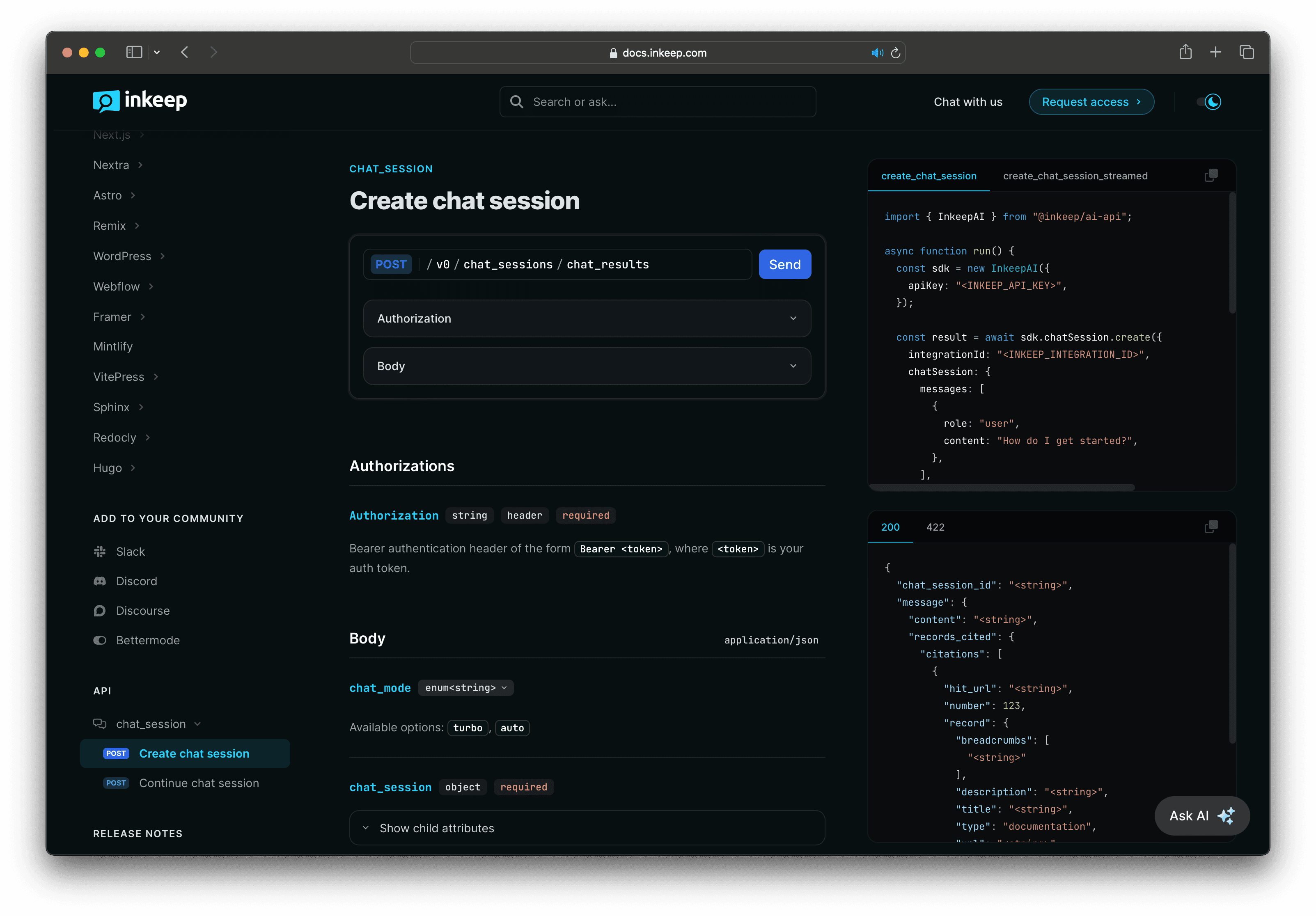The height and width of the screenshot is (916, 1316).
Task: Switch to create_chat_session tab
Action: pos(929,176)
